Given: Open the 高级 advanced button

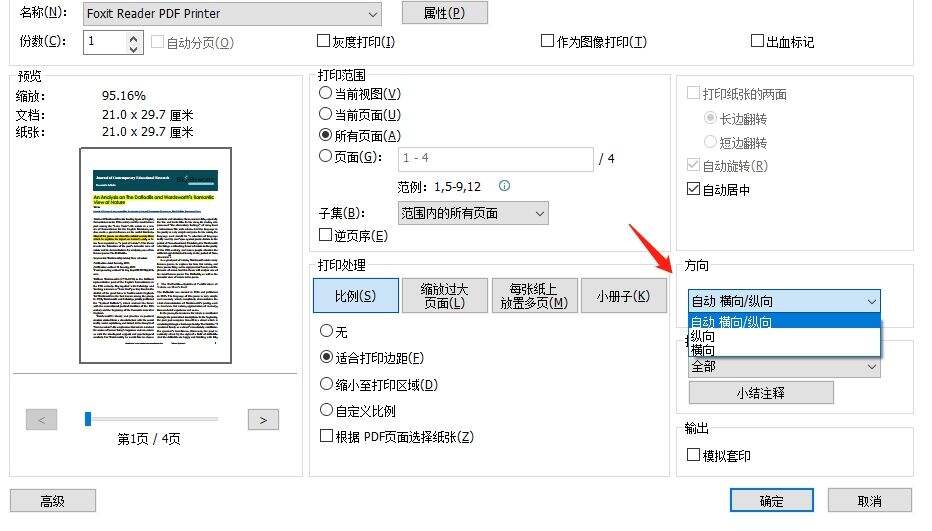Looking at the screenshot, I should tap(53, 501).
